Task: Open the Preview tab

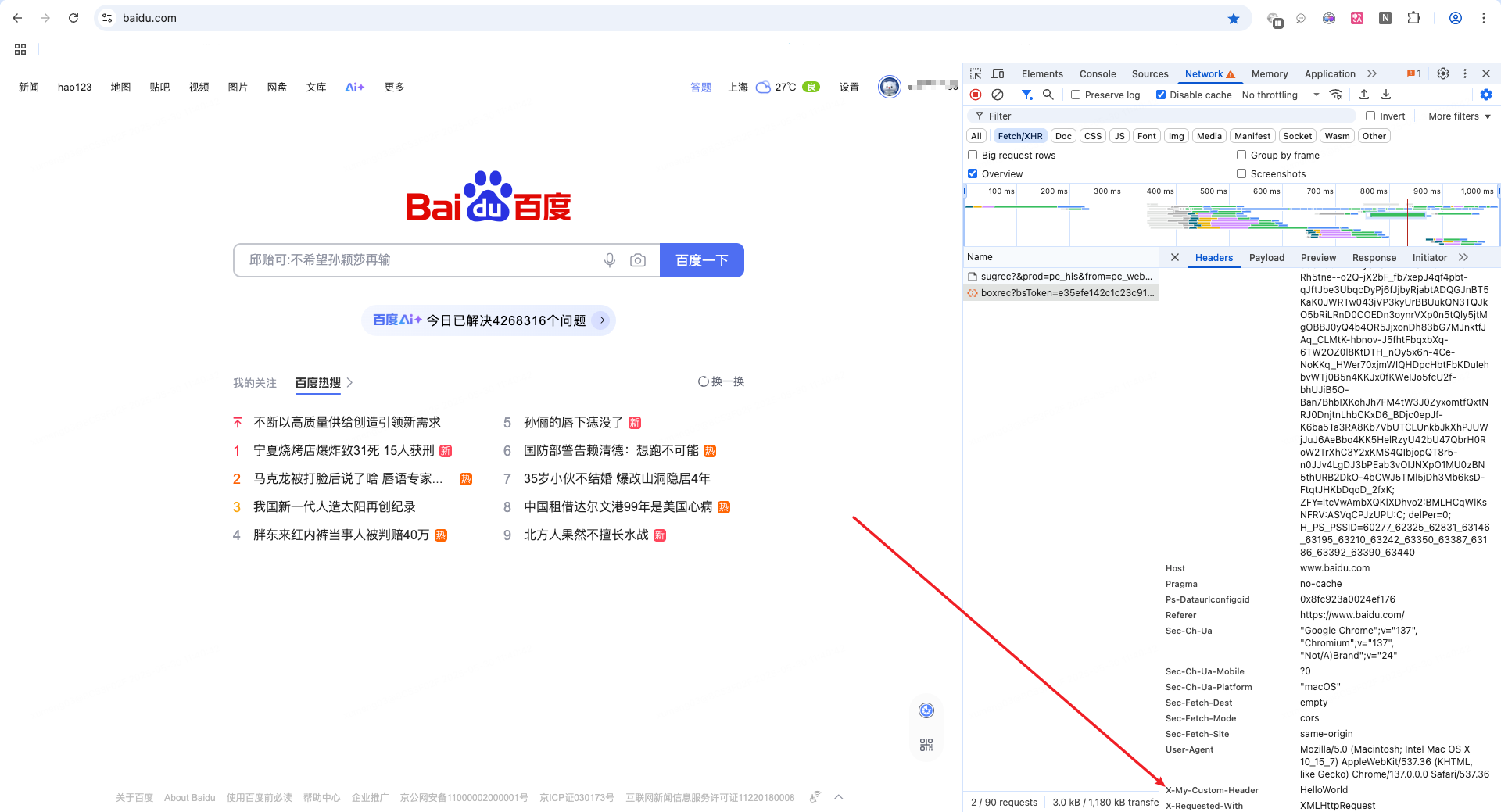Action: click(x=1318, y=257)
